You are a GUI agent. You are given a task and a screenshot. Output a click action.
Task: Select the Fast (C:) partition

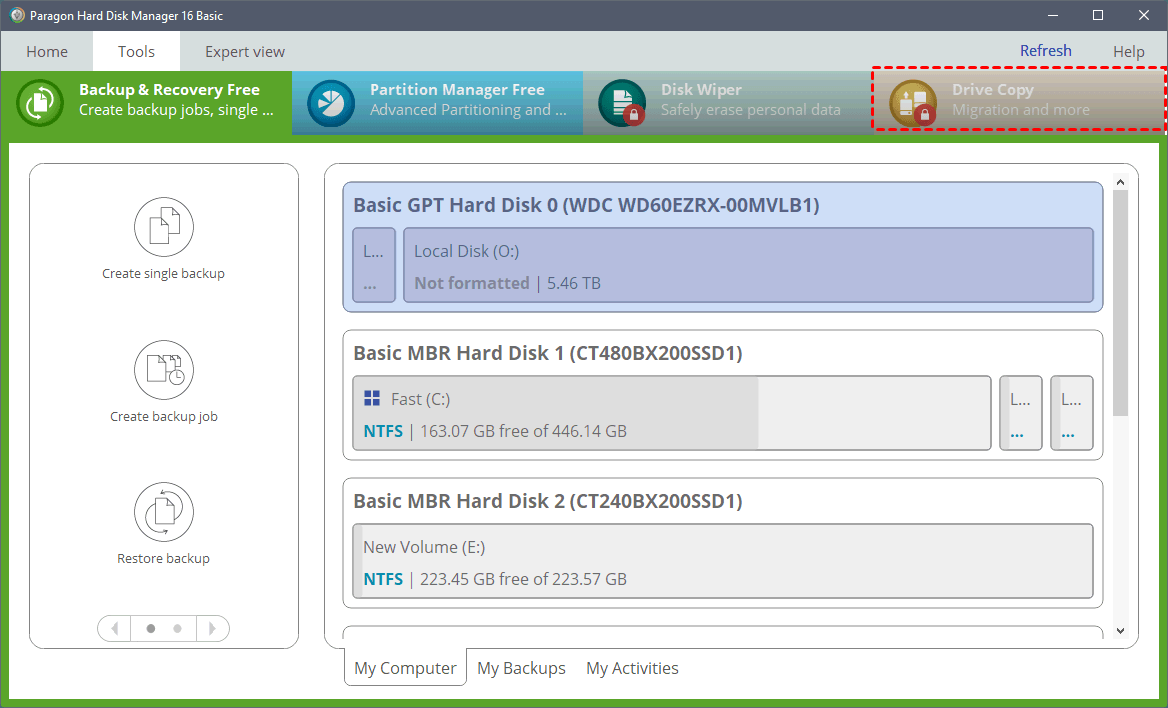(672, 413)
